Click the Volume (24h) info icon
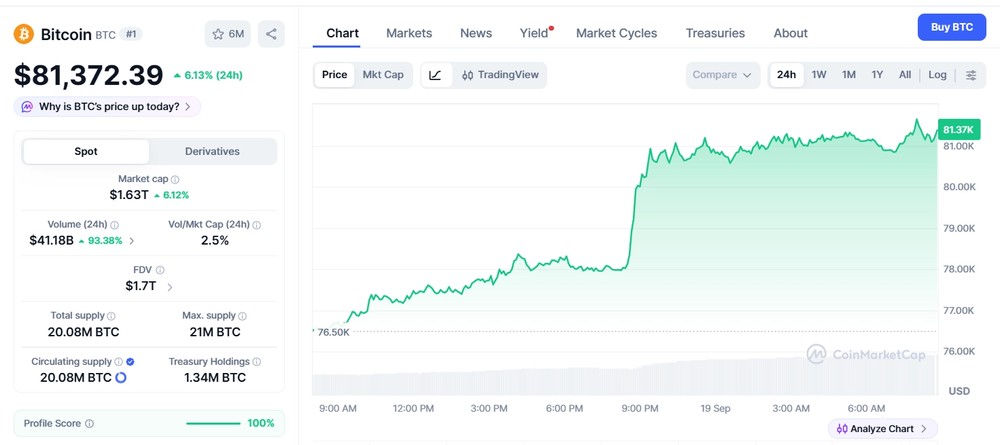This screenshot has width=1000, height=445. pos(115,225)
